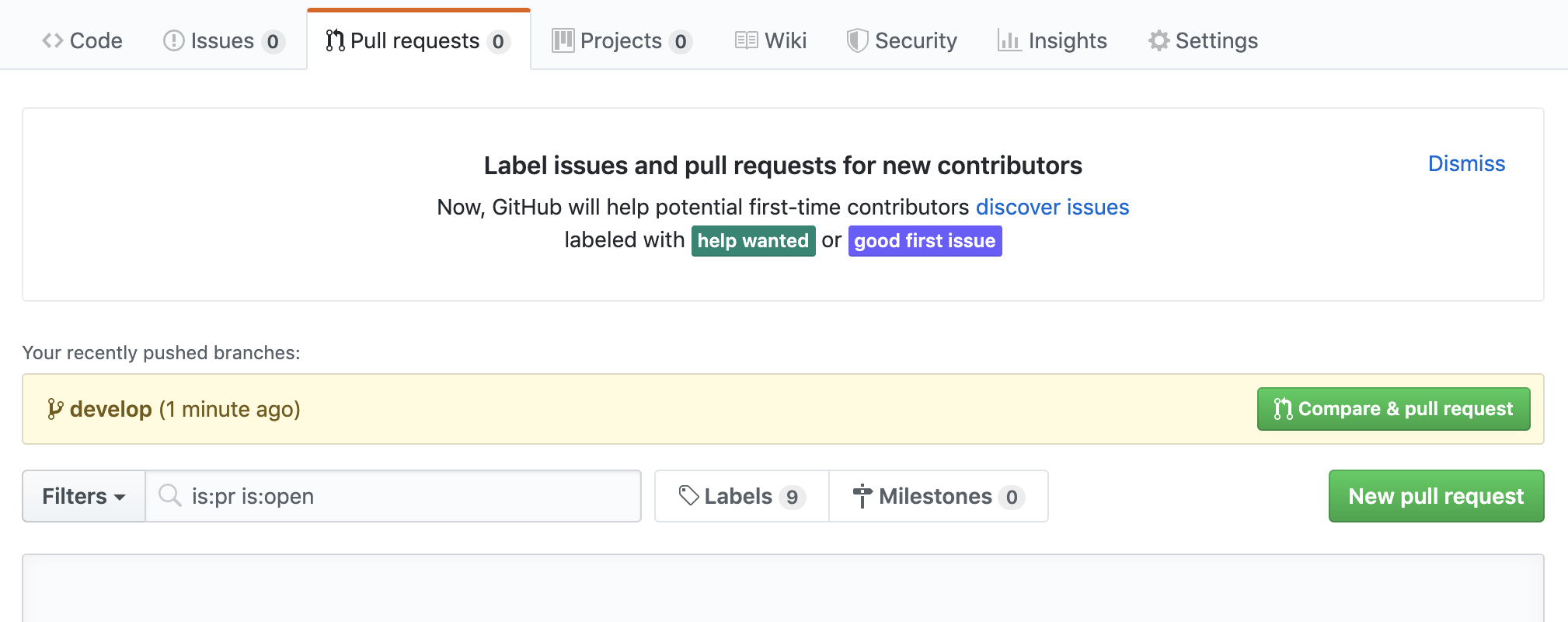Dismiss the new contributors banner

(x=1466, y=163)
